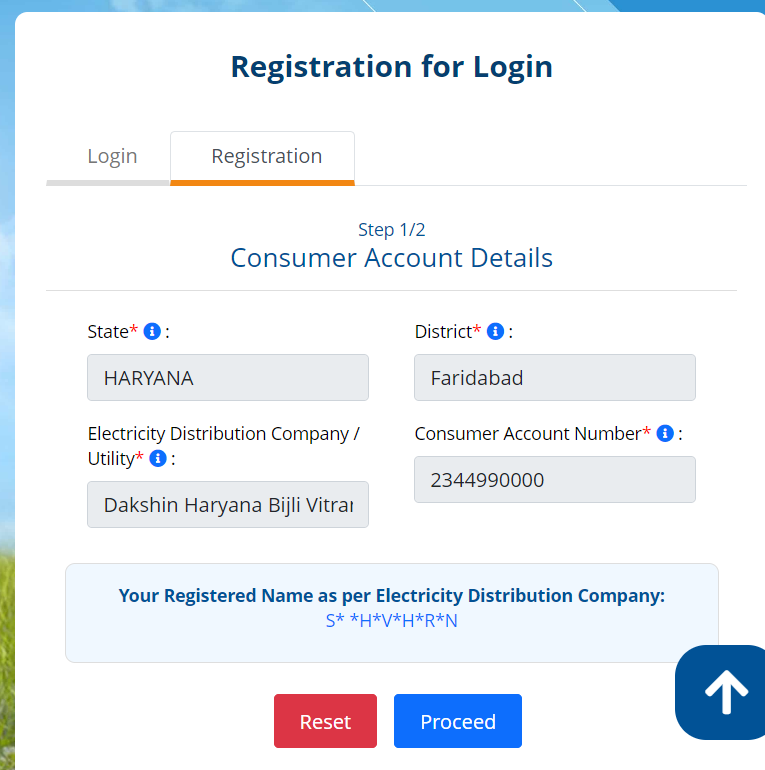Open the State dropdown showing HARYANA
The width and height of the screenshot is (765, 770).
coord(228,378)
